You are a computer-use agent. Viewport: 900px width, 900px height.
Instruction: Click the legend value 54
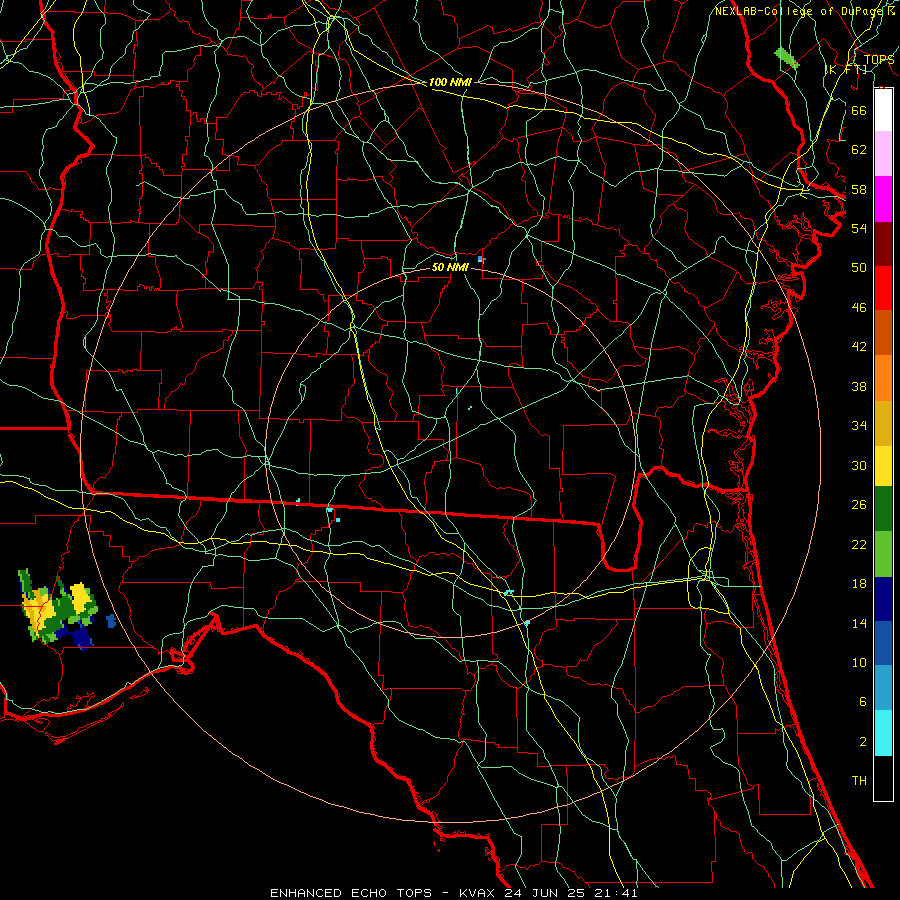point(859,228)
